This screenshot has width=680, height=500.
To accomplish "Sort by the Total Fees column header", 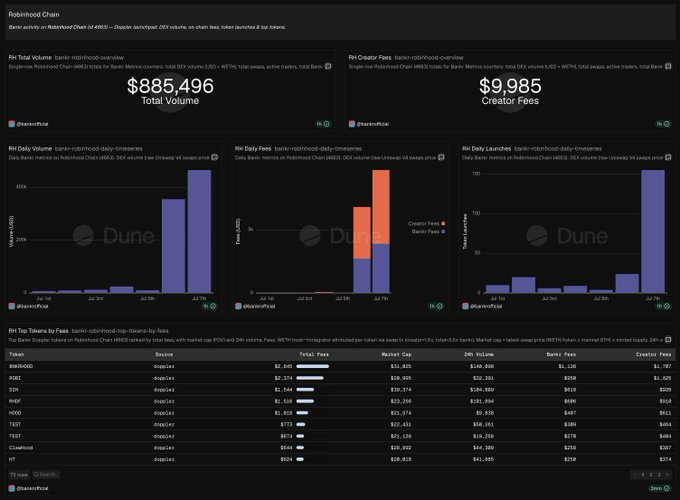I will tap(314, 355).
